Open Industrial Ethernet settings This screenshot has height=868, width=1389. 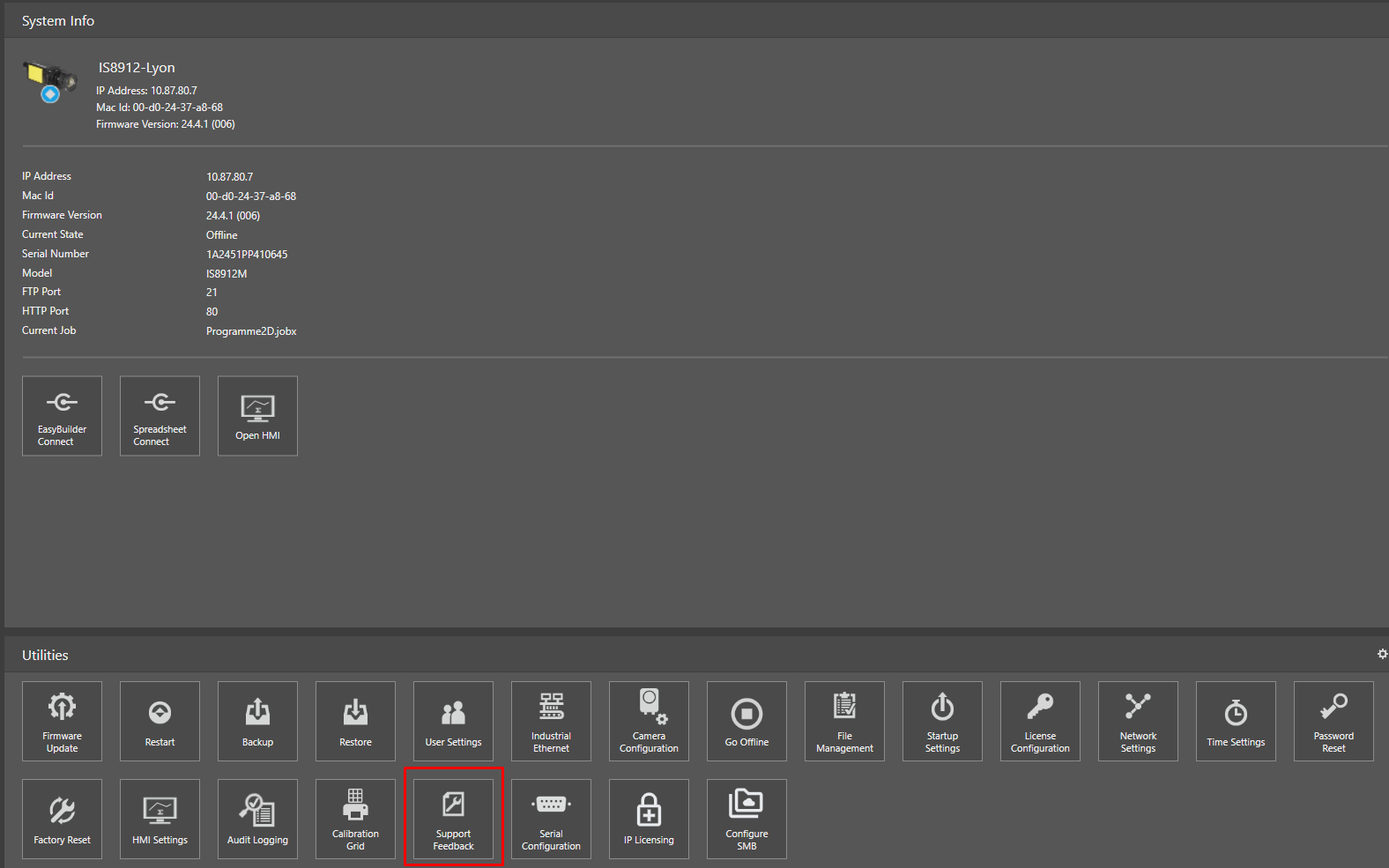551,721
